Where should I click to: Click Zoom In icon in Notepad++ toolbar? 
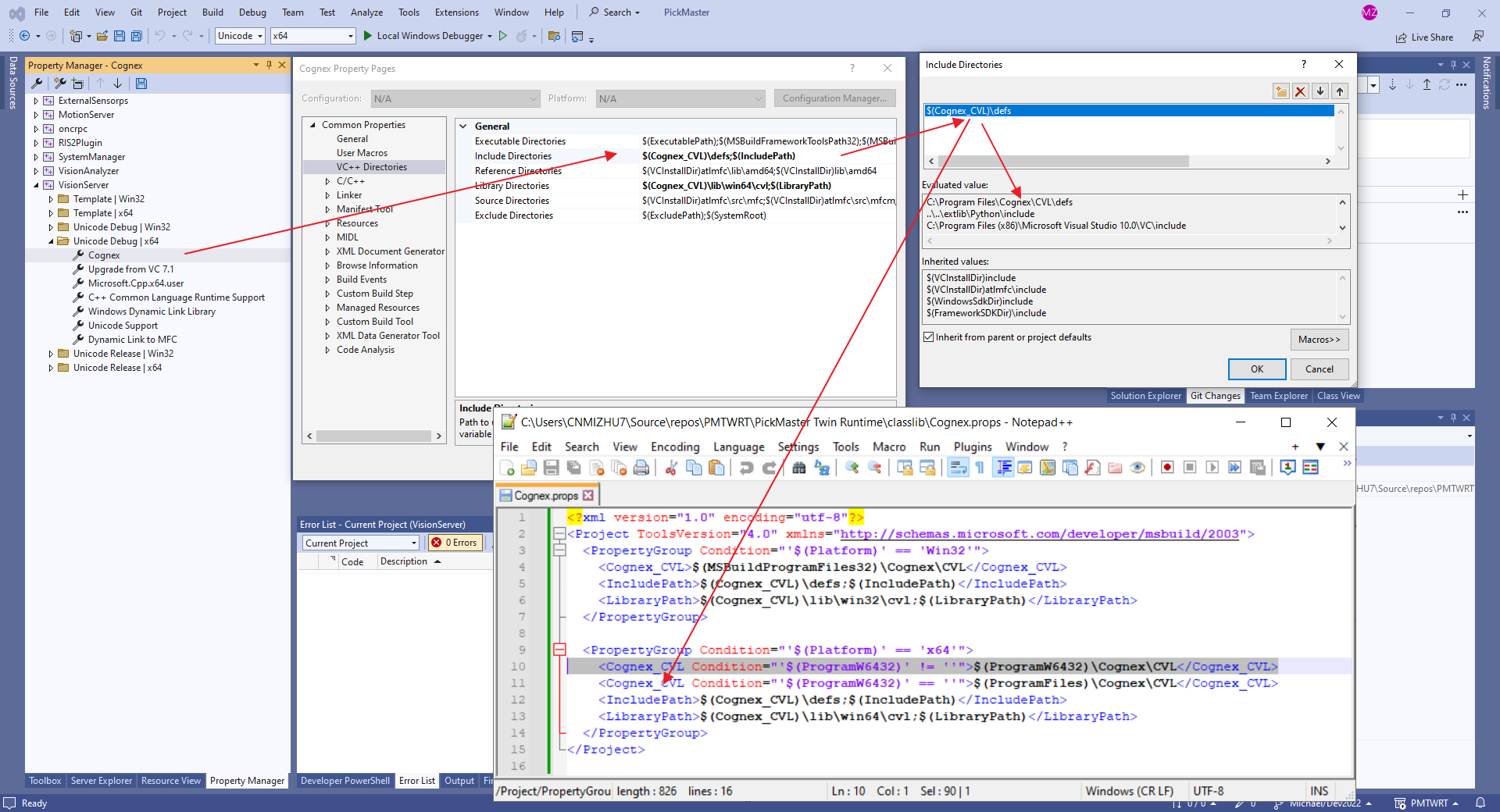pyautogui.click(x=852, y=468)
